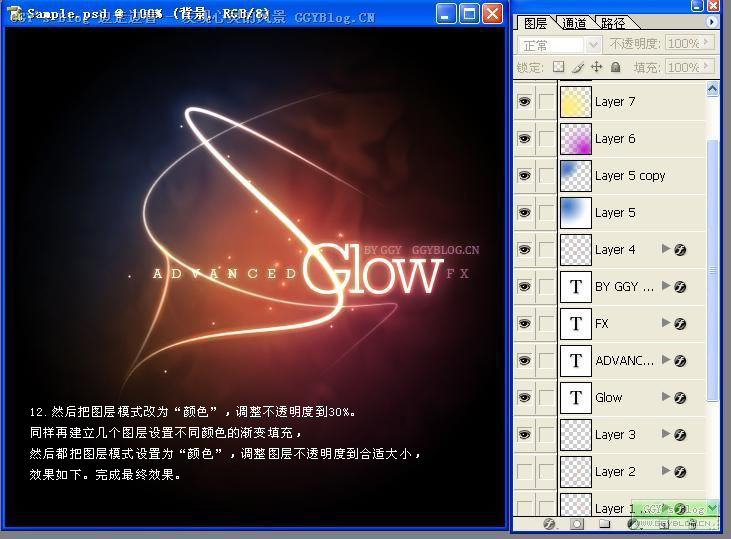
Task: Select the Layer 5 copy thumbnail
Action: 576,176
